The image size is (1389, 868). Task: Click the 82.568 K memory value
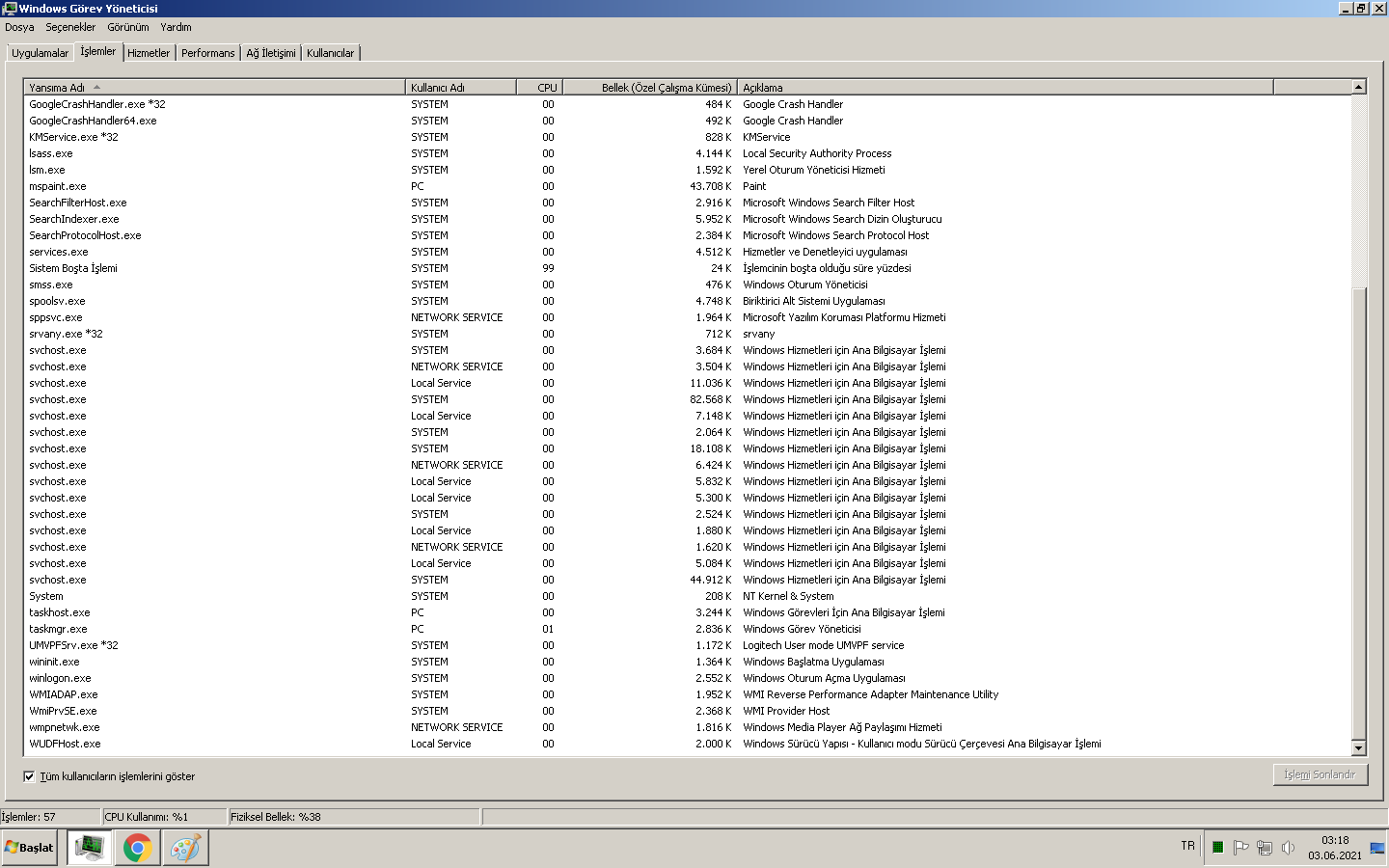click(x=710, y=399)
